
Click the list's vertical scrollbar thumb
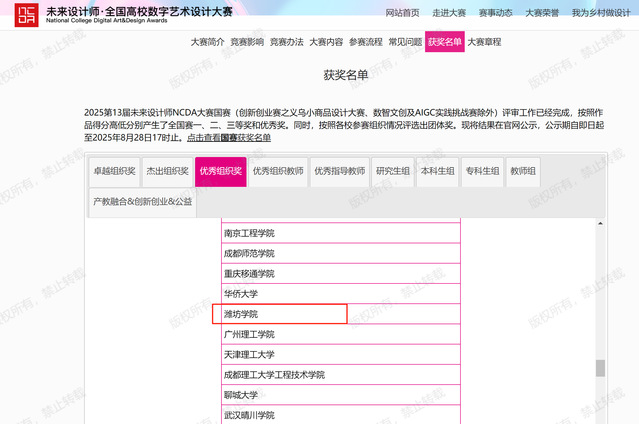pos(600,368)
